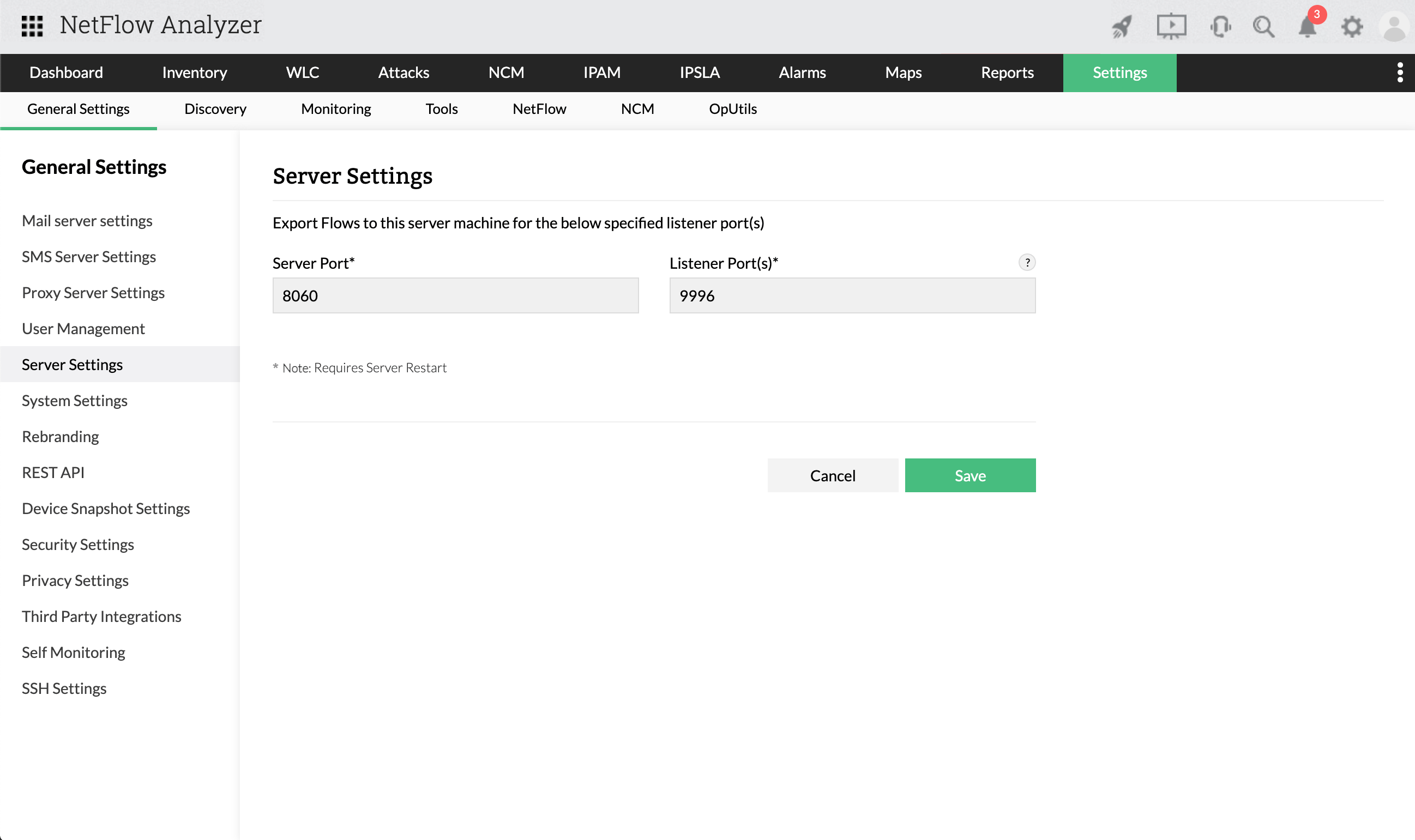Switch to the Discovery tab
The width and height of the screenshot is (1415, 840).
tap(215, 108)
